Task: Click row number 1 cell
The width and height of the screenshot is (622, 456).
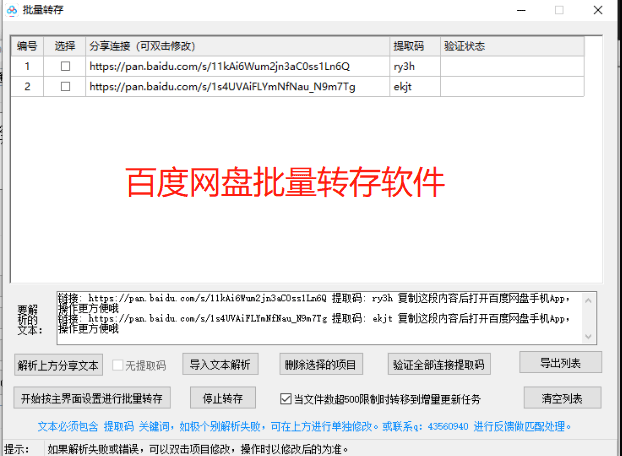Action: coord(27,66)
